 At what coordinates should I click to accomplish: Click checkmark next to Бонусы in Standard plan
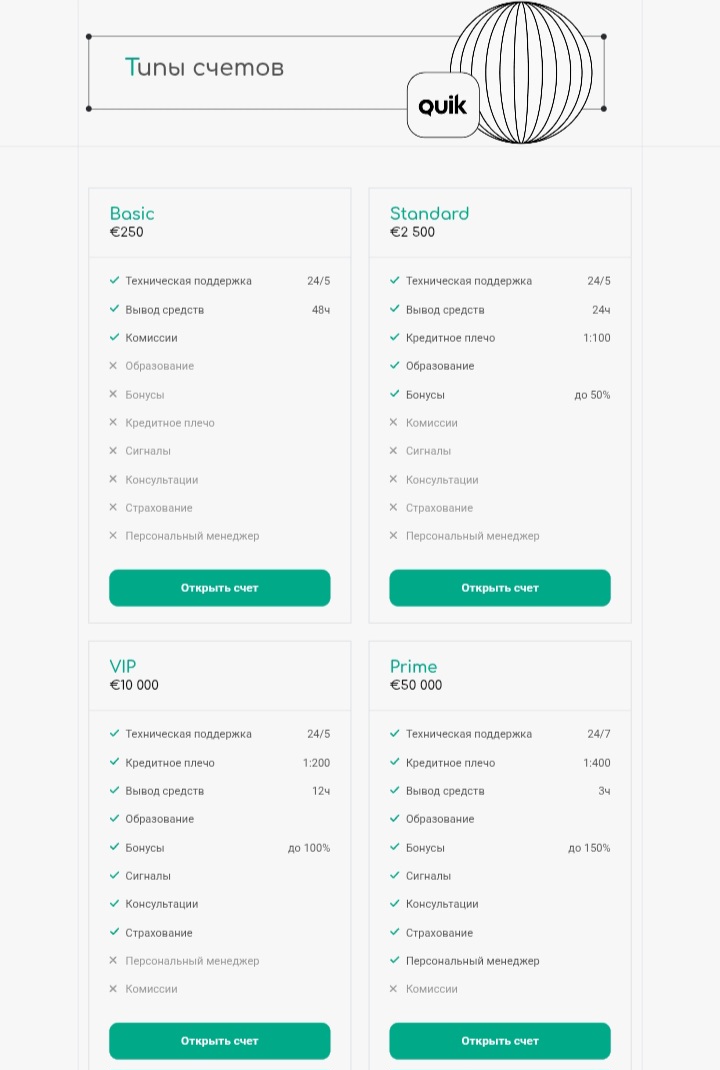[394, 394]
